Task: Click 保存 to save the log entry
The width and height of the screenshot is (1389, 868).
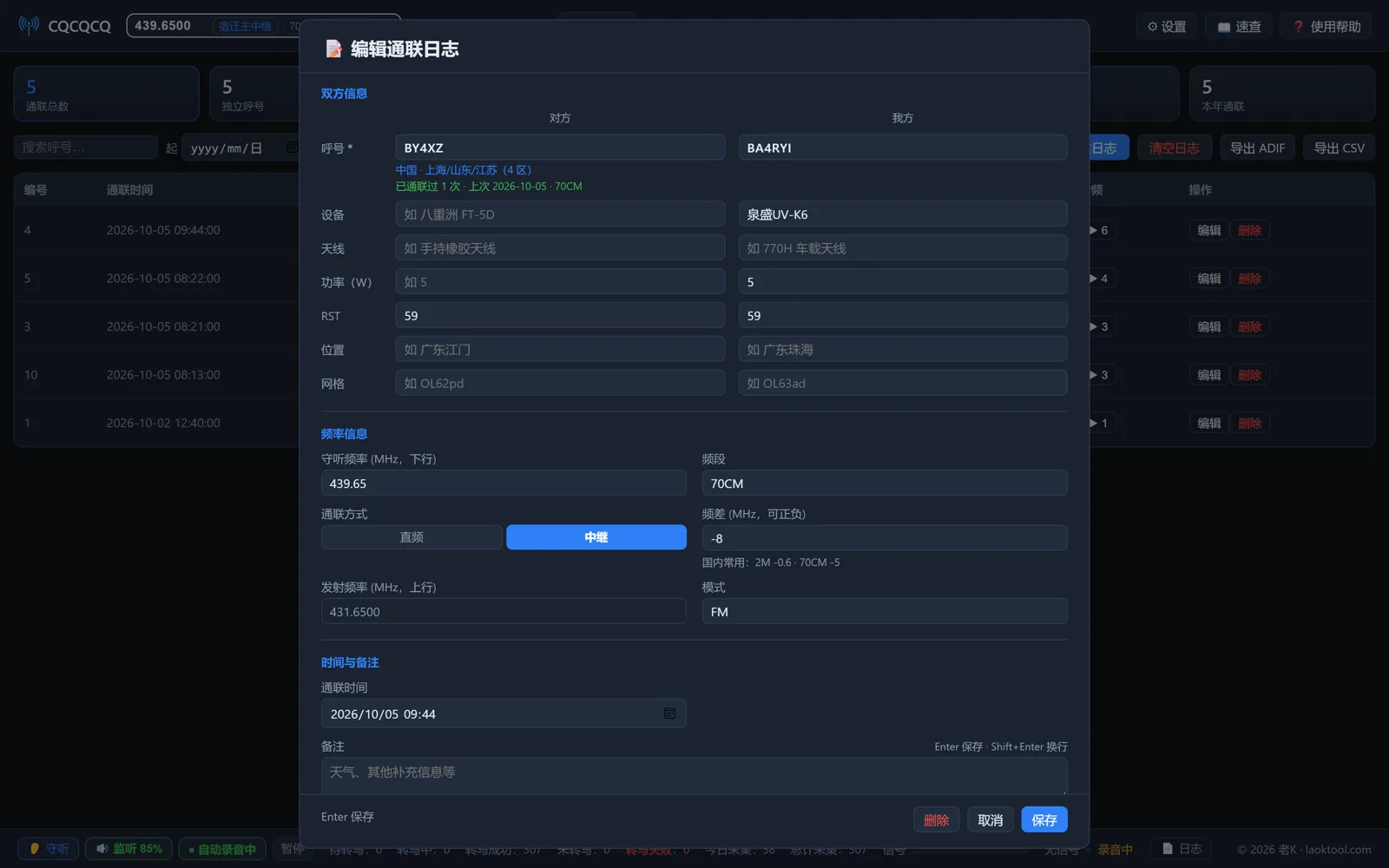Action: [1044, 819]
